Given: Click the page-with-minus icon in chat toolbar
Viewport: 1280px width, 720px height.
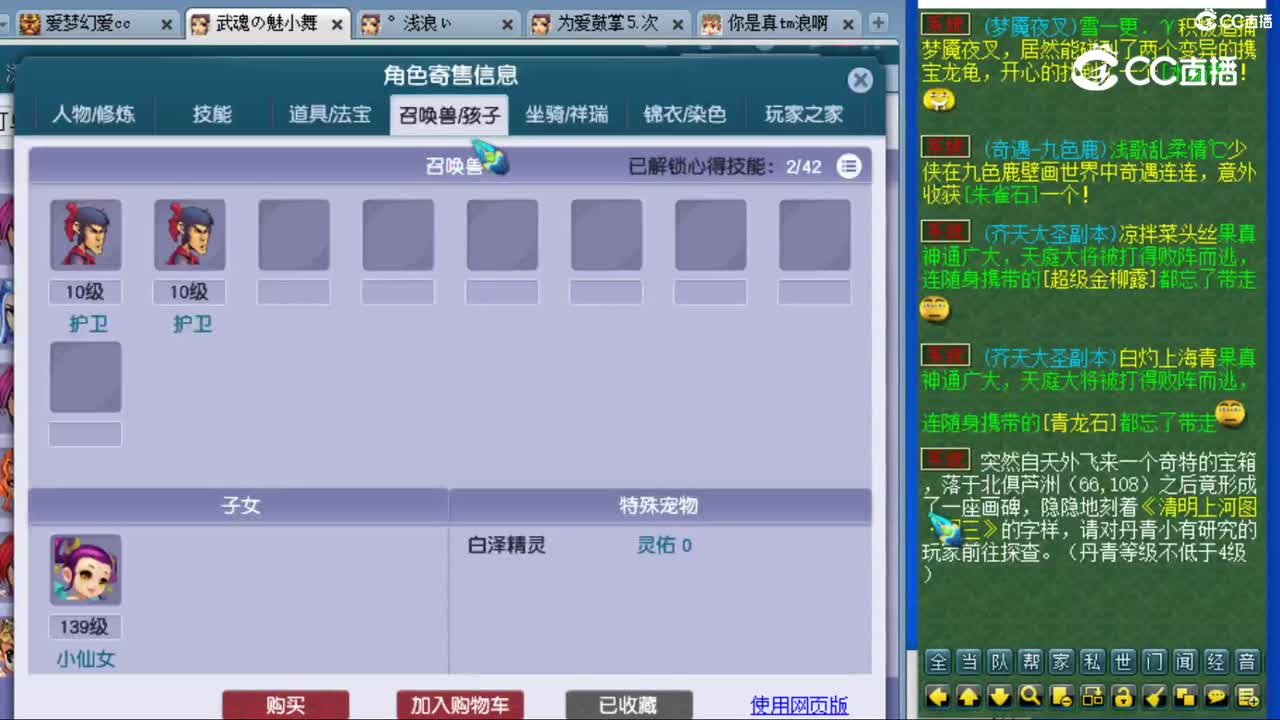Looking at the screenshot, I should pyautogui.click(x=1061, y=696).
